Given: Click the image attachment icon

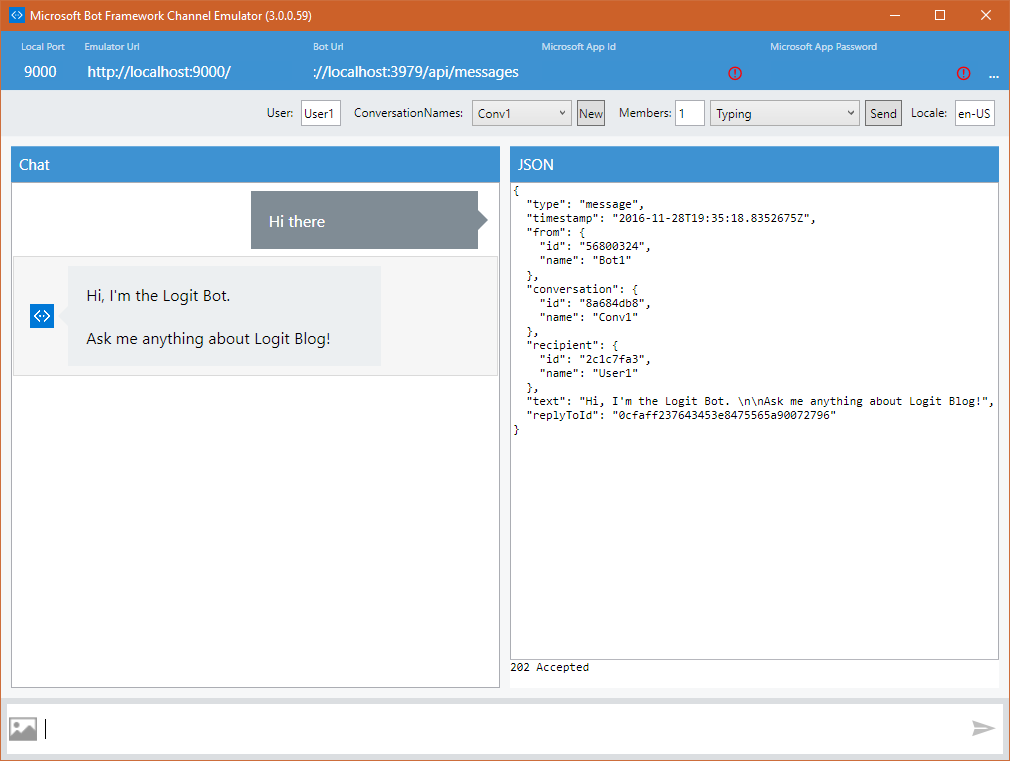Looking at the screenshot, I should [23, 729].
